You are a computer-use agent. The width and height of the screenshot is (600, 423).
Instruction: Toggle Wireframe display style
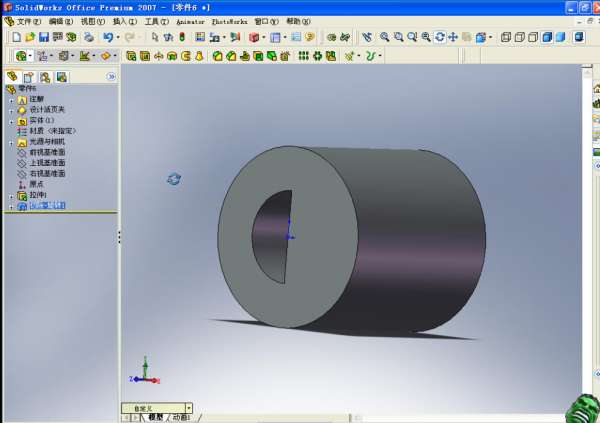coord(506,37)
